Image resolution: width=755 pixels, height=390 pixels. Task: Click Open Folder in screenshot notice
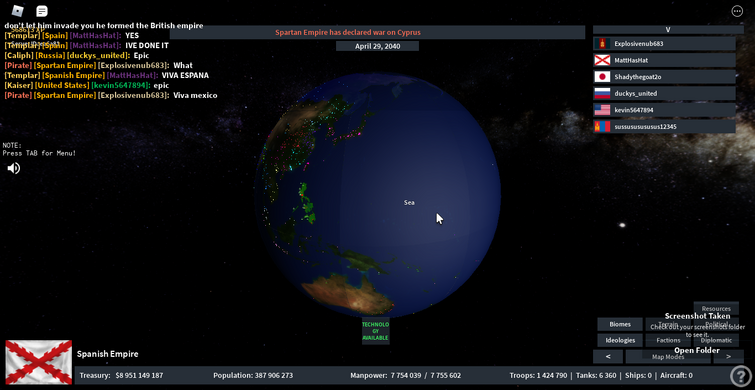tap(697, 351)
